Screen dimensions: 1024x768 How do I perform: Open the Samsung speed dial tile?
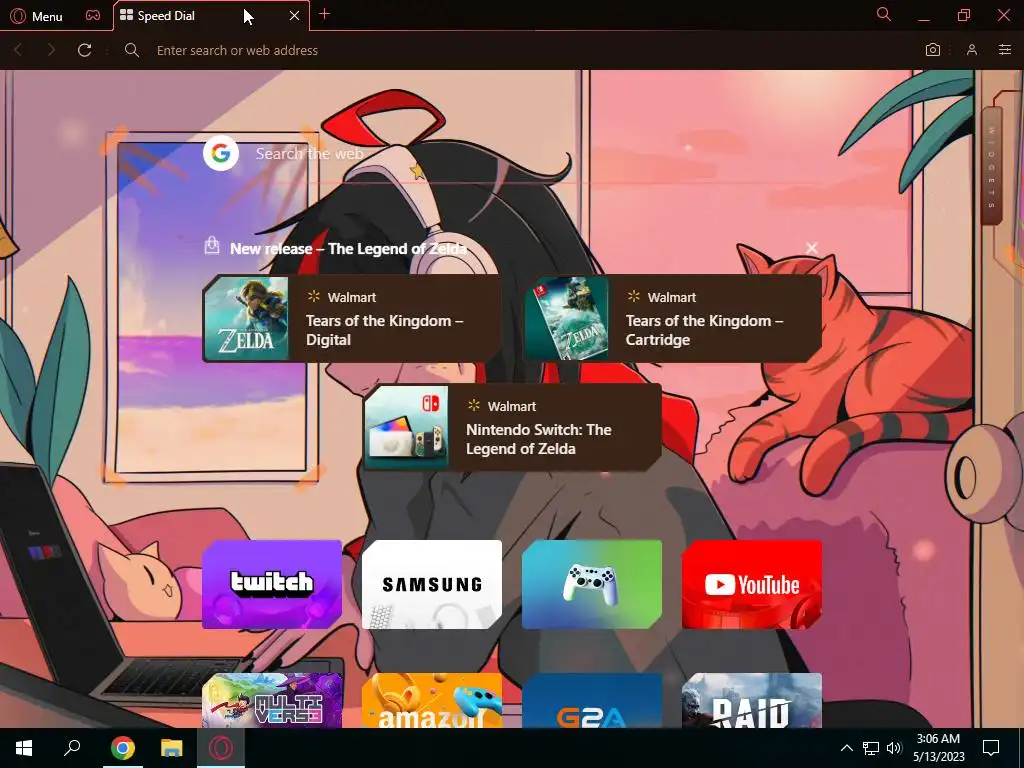pyautogui.click(x=432, y=584)
